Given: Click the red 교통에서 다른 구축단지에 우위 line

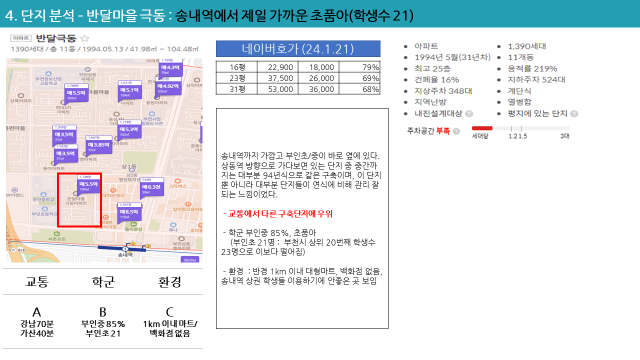Looking at the screenshot, I should point(278,213).
